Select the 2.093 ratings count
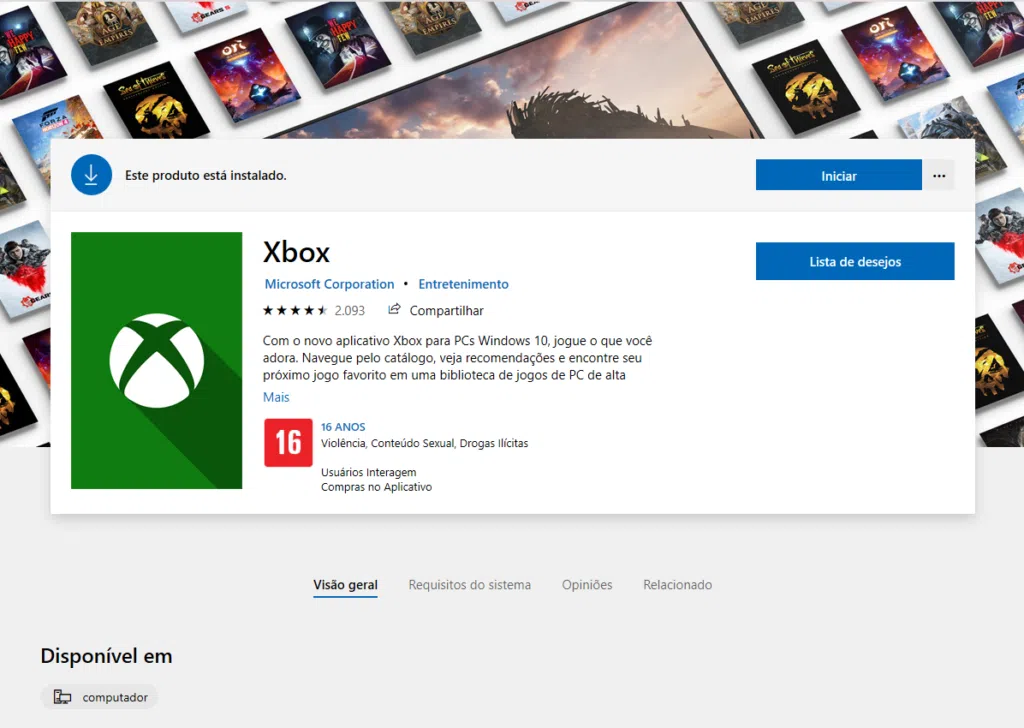Viewport: 1024px width, 728px height. pyautogui.click(x=351, y=310)
